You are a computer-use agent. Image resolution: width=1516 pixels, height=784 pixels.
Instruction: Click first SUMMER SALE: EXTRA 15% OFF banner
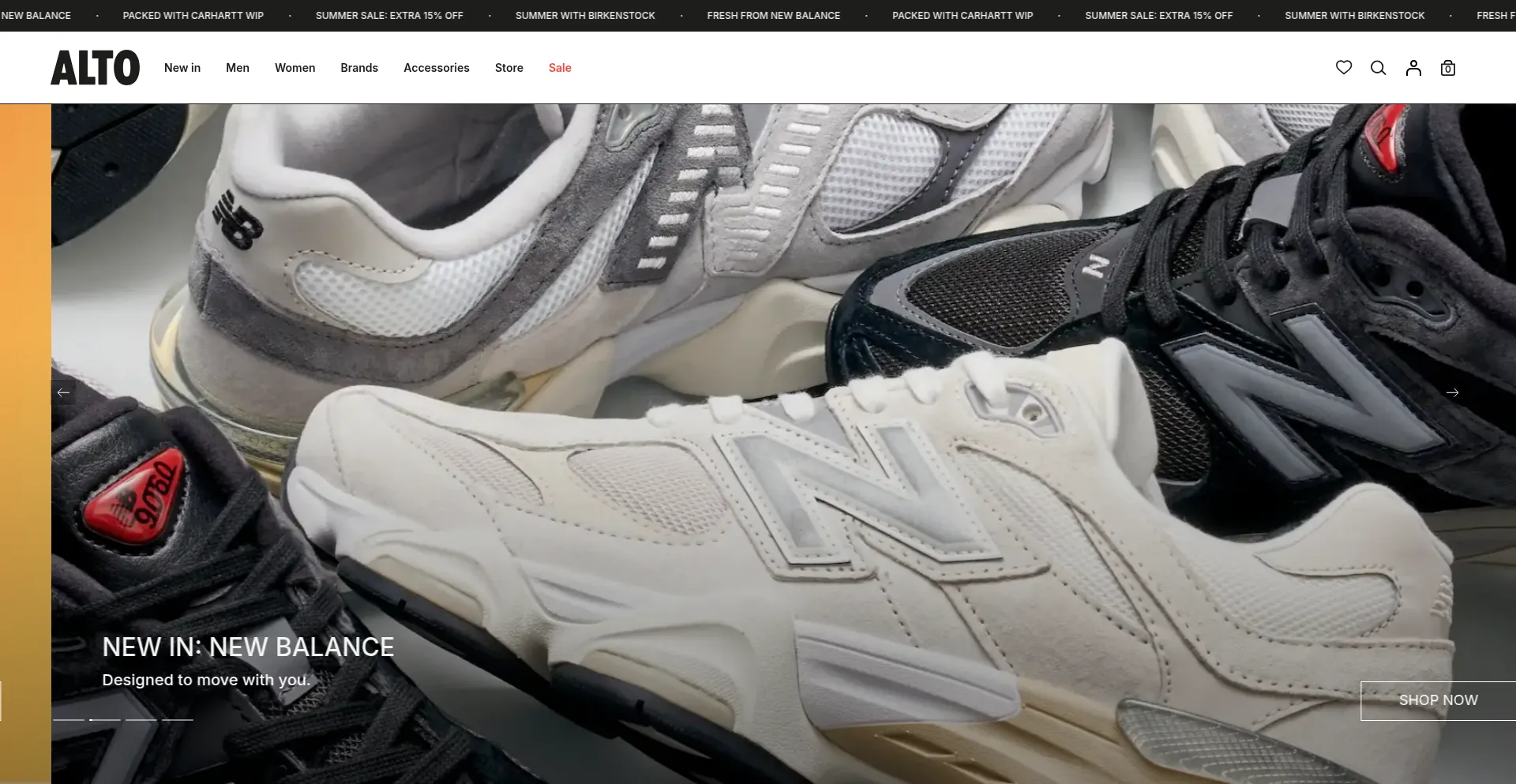389,15
